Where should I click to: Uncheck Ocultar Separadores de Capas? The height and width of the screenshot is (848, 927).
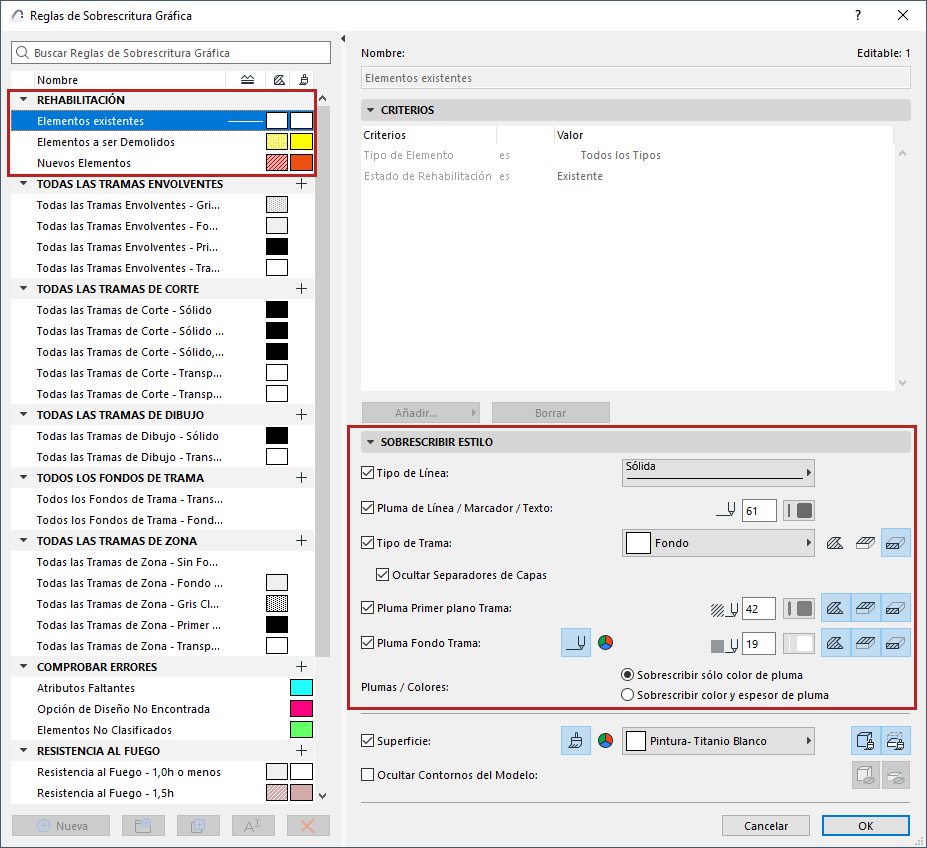click(x=383, y=575)
